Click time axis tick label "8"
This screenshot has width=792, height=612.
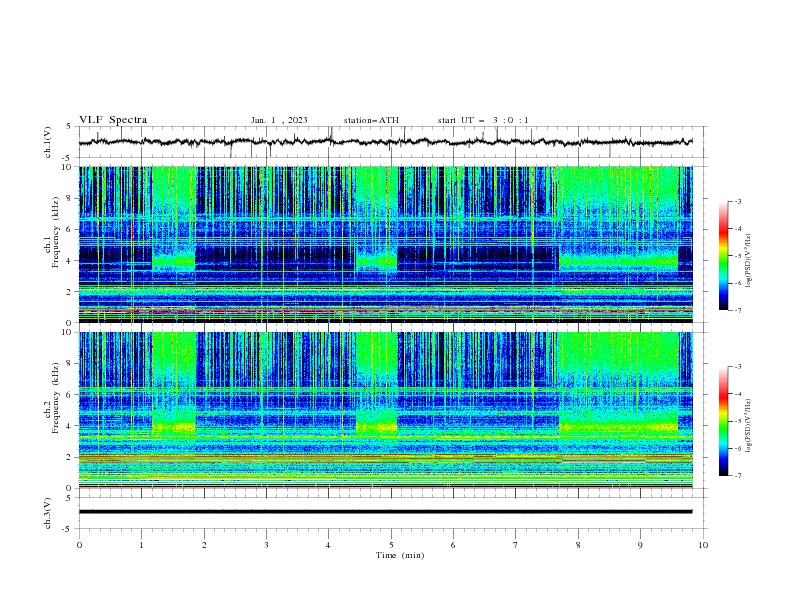click(578, 545)
